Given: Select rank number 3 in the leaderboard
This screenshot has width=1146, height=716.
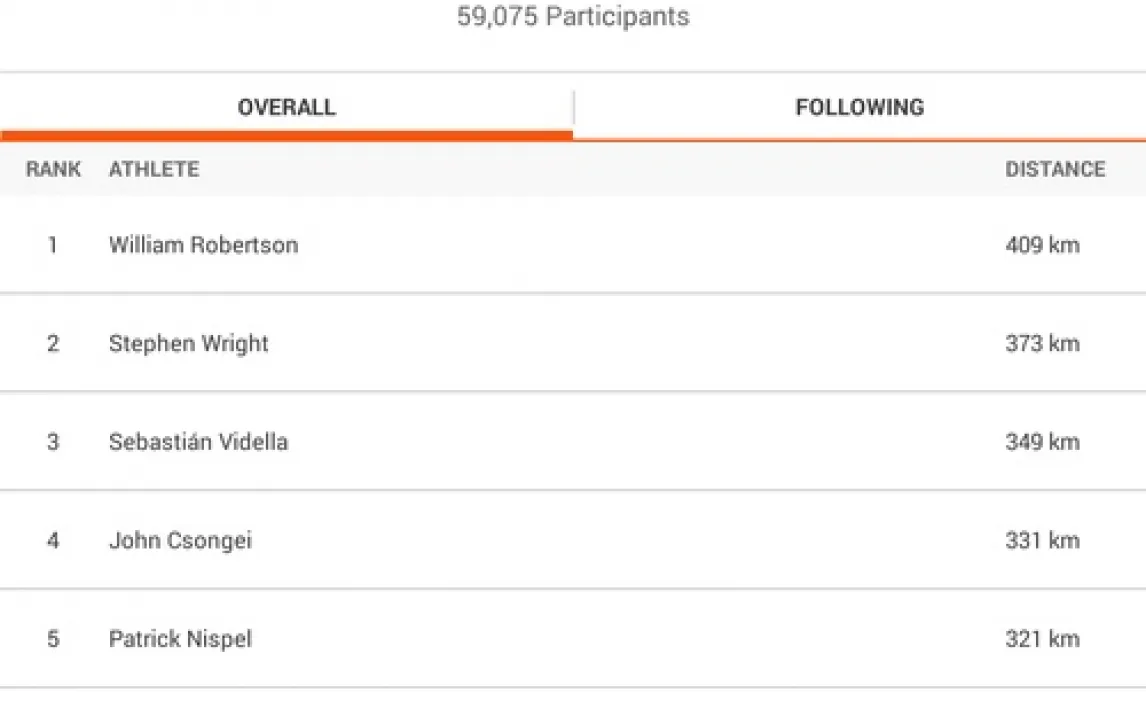Looking at the screenshot, I should (53, 442).
